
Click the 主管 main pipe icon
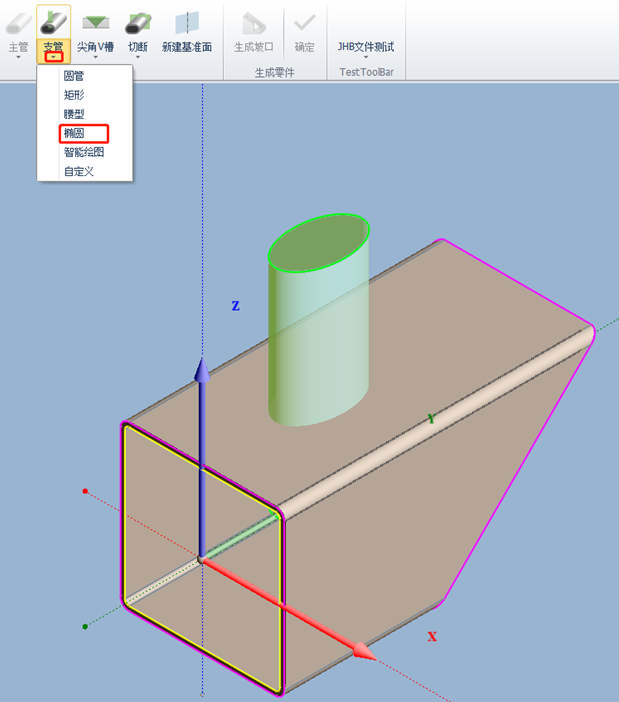pos(18,22)
